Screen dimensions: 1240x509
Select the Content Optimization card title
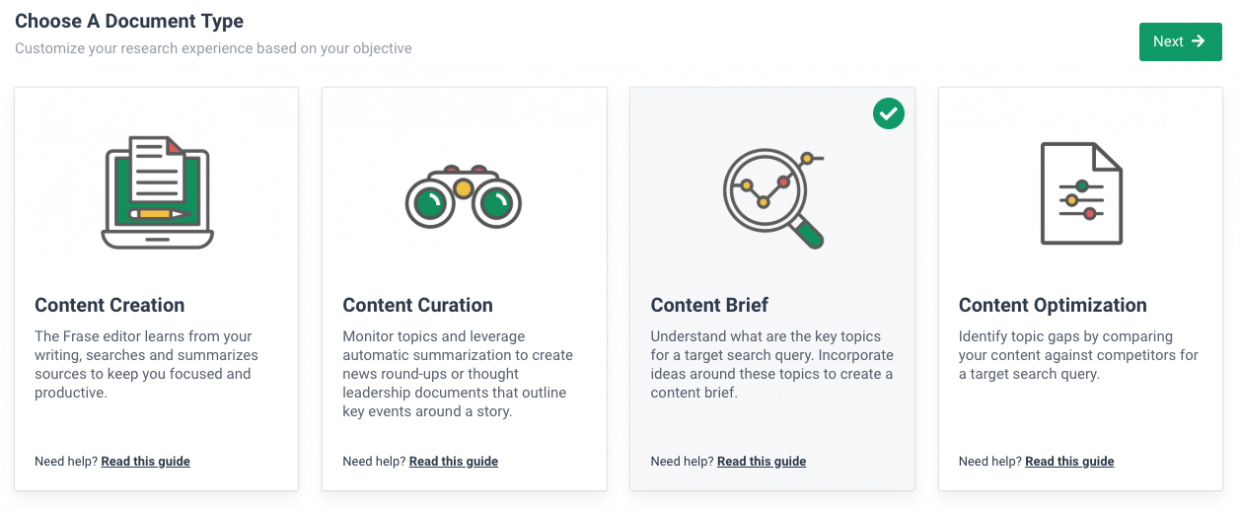1053,305
